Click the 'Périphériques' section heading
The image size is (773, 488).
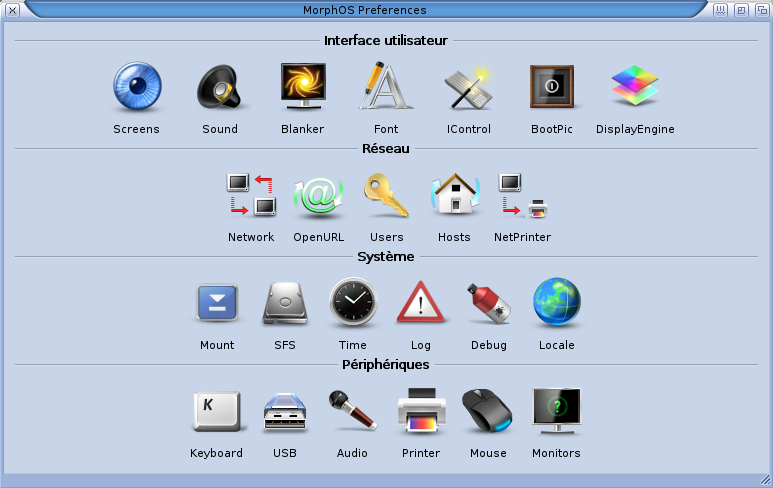[386, 365]
